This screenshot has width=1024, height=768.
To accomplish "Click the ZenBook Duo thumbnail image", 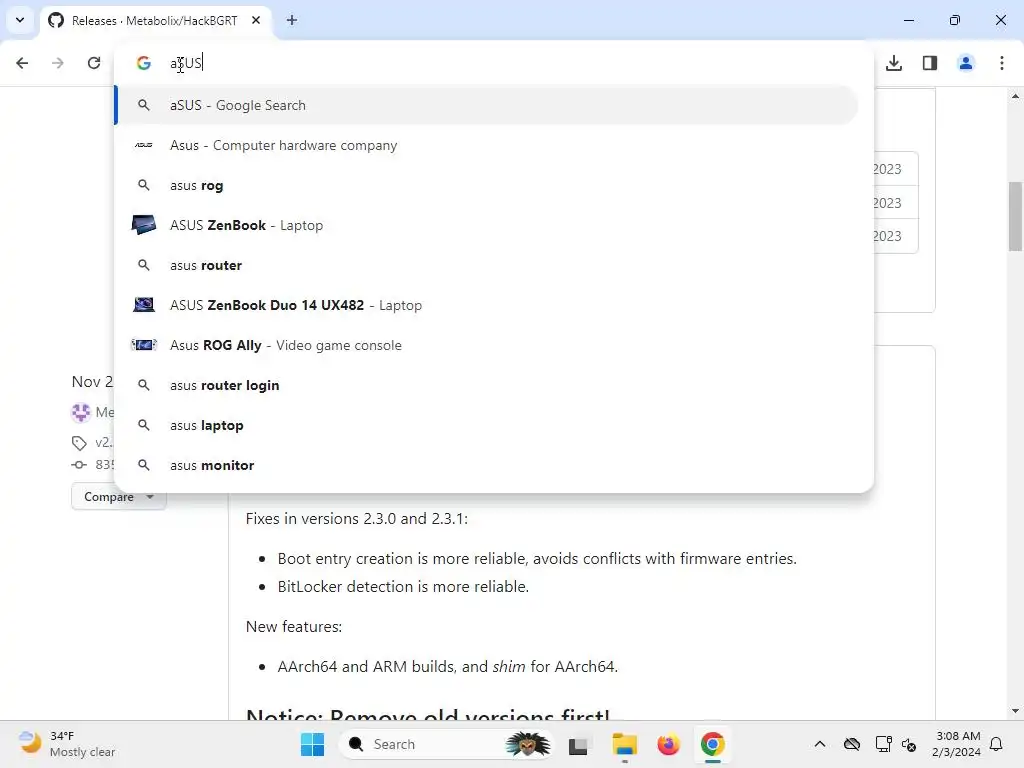I will (144, 304).
